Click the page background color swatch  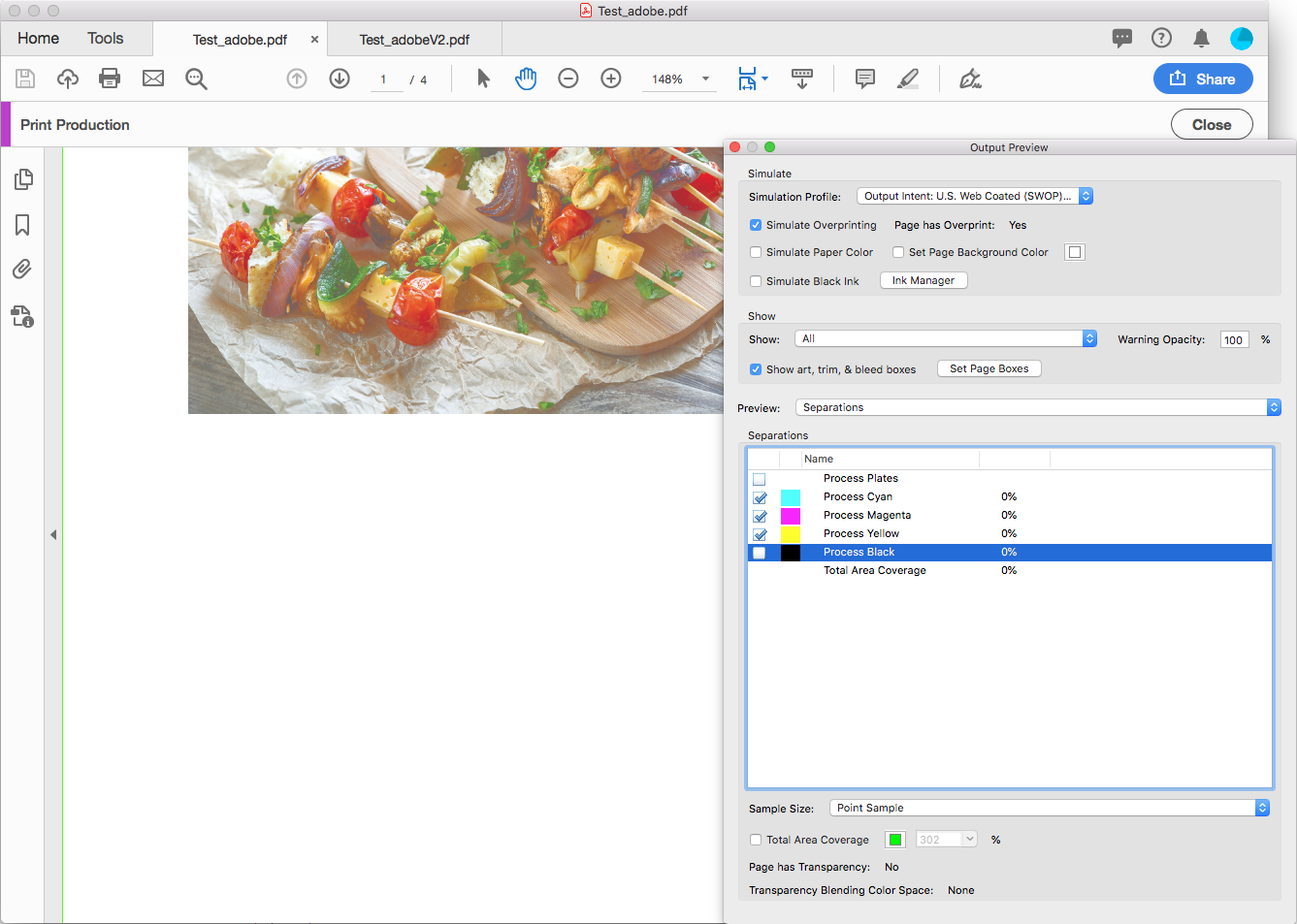1075,252
